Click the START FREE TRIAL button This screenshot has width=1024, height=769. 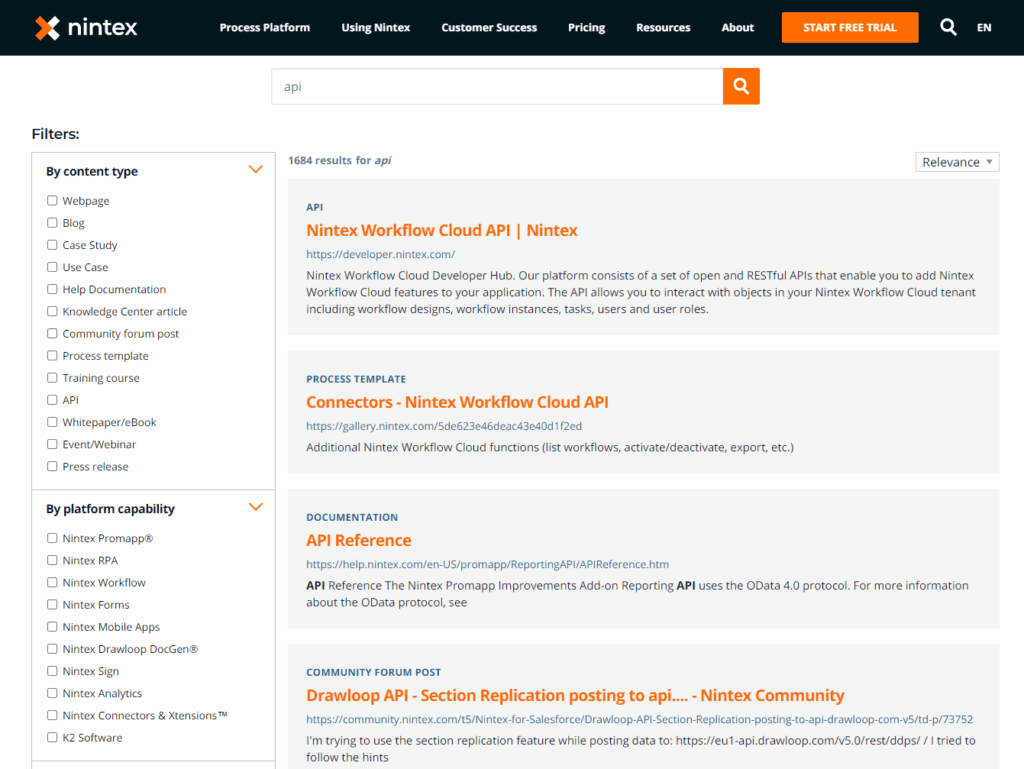pyautogui.click(x=849, y=27)
